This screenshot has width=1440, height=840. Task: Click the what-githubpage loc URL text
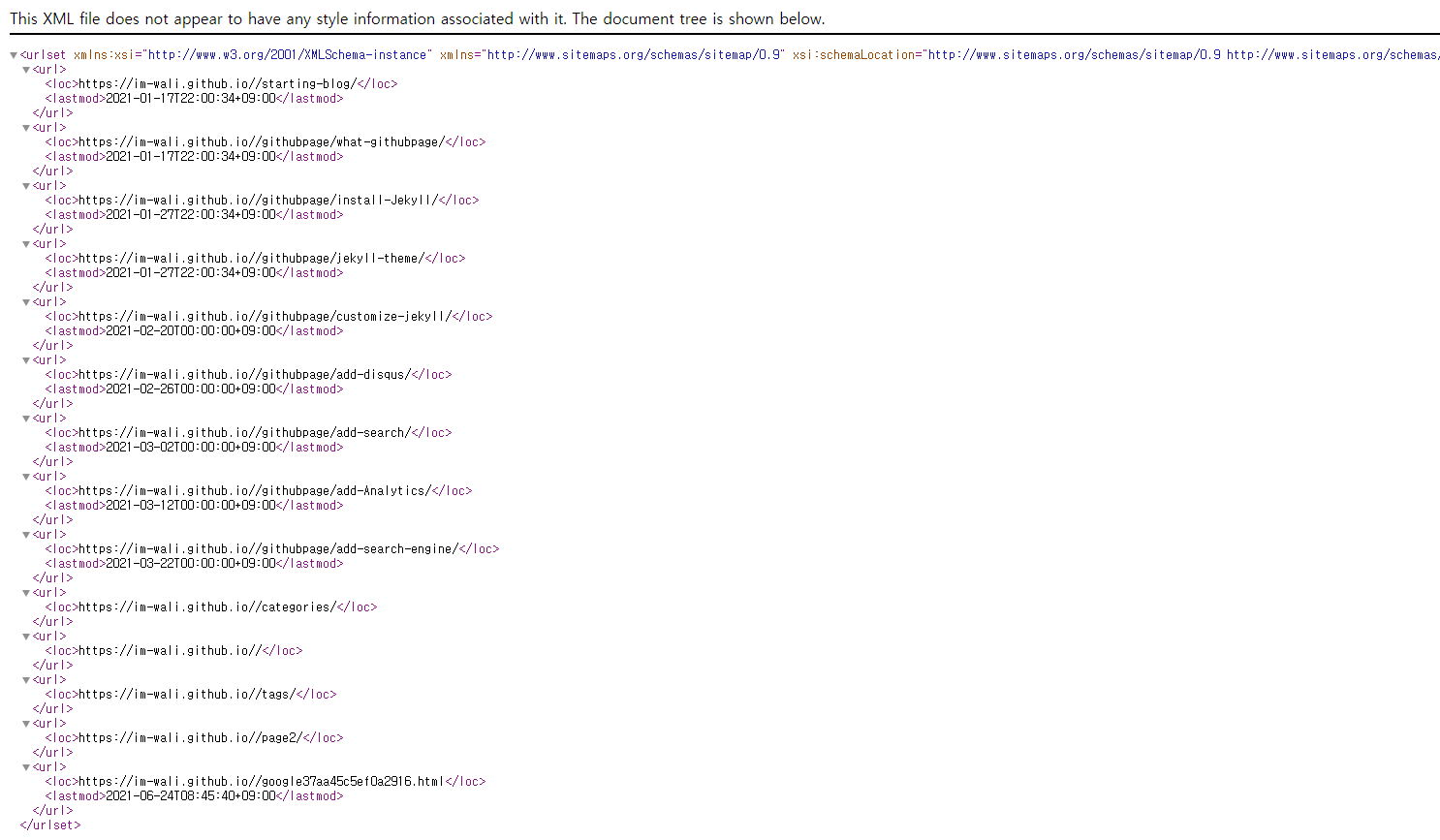click(x=262, y=142)
